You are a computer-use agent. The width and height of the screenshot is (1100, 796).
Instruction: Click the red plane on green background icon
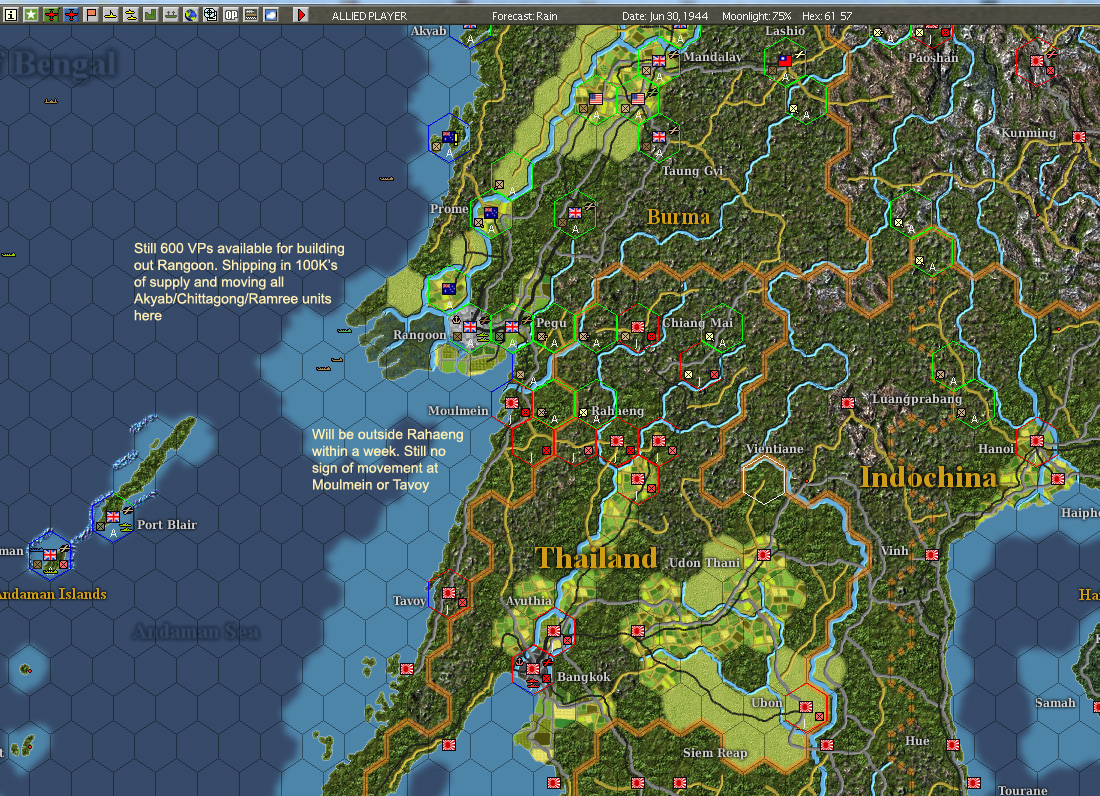tap(51, 15)
